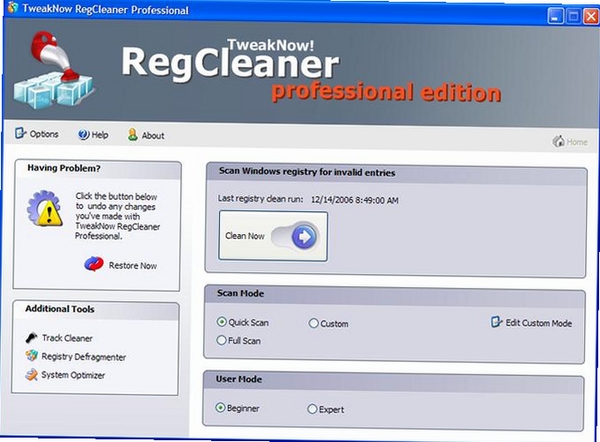The width and height of the screenshot is (600, 442).
Task: Click the User Mode heading
Action: pos(239,379)
